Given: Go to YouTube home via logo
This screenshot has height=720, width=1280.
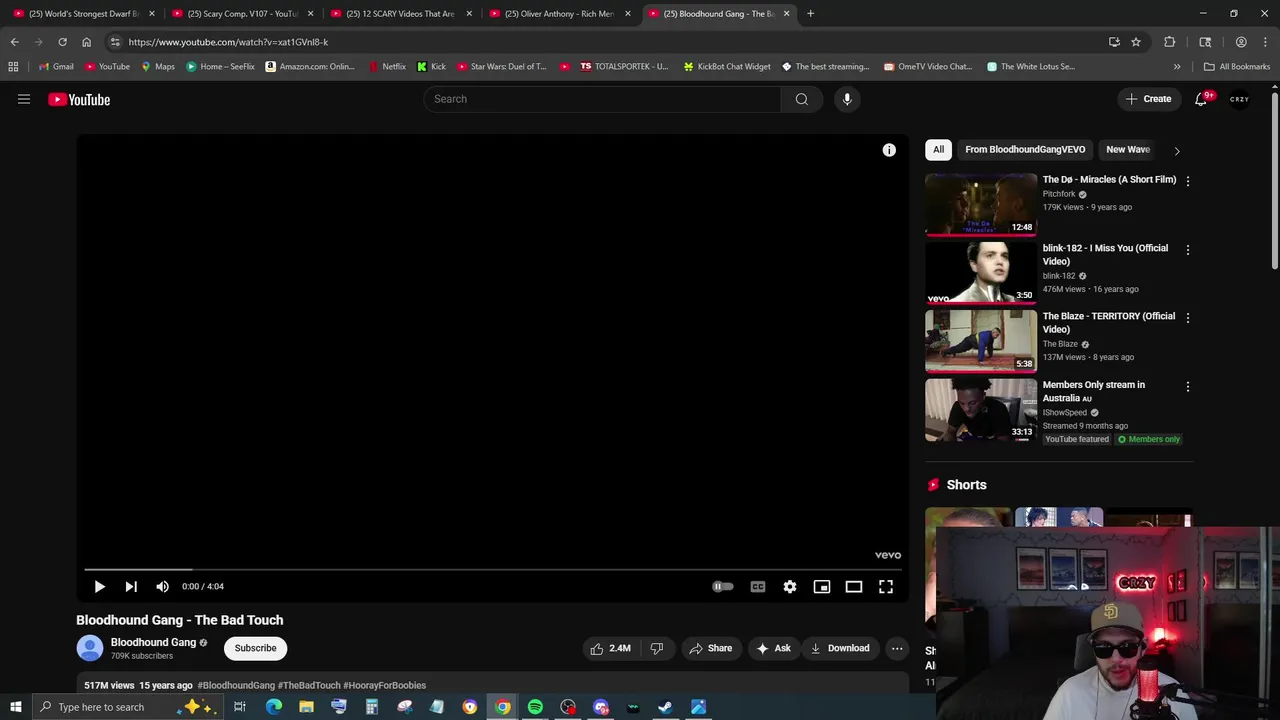Looking at the screenshot, I should pyautogui.click(x=79, y=99).
